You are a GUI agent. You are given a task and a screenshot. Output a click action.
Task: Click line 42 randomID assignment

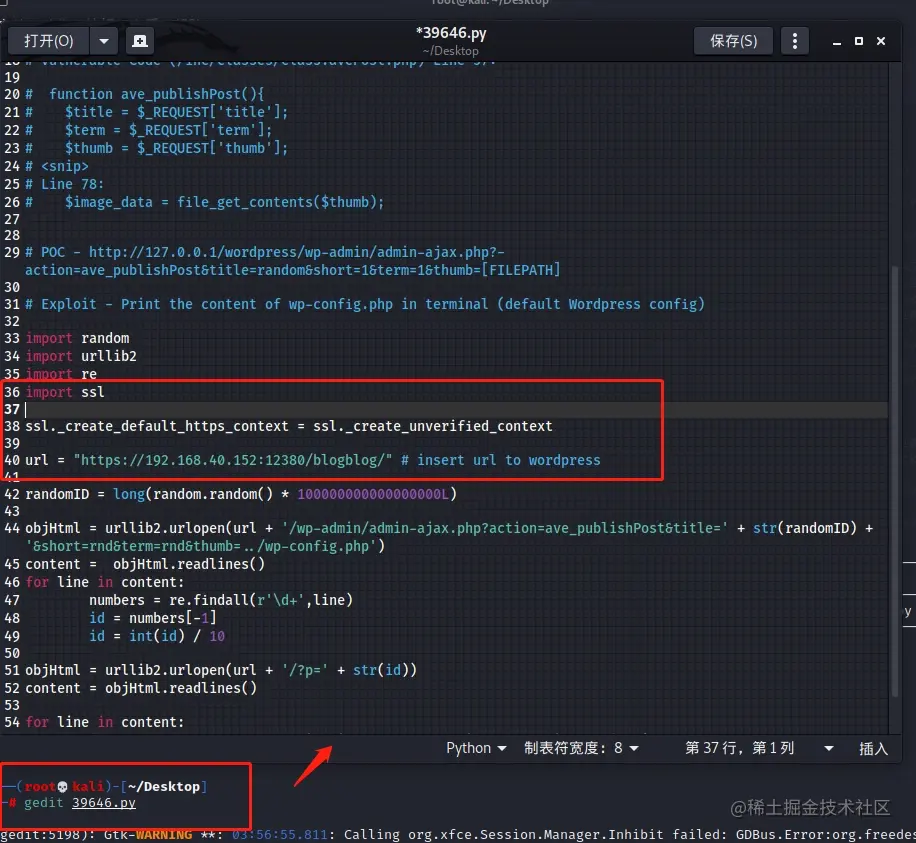tap(241, 494)
